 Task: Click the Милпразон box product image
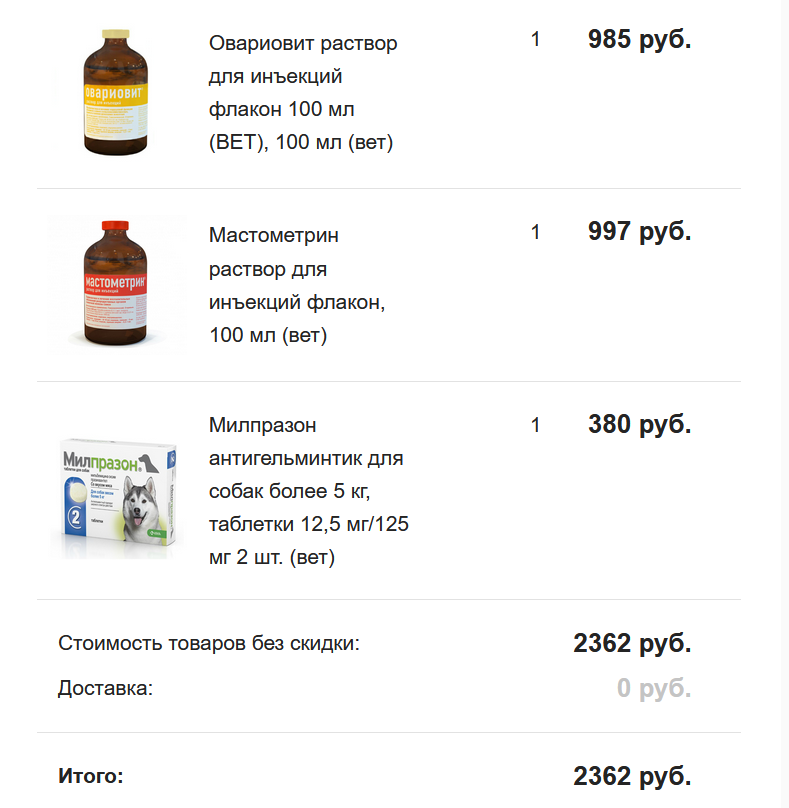(118, 493)
